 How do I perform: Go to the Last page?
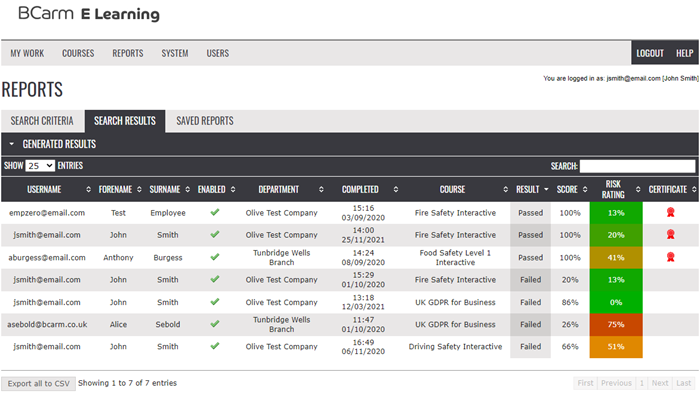[x=683, y=383]
